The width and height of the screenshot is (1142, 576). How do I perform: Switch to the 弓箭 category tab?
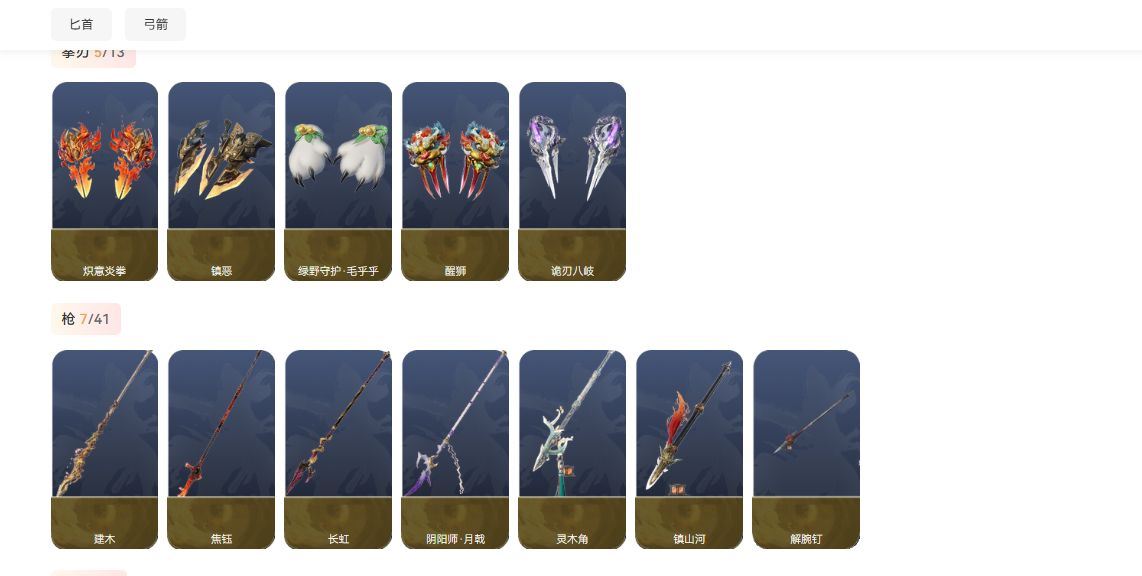coord(155,24)
